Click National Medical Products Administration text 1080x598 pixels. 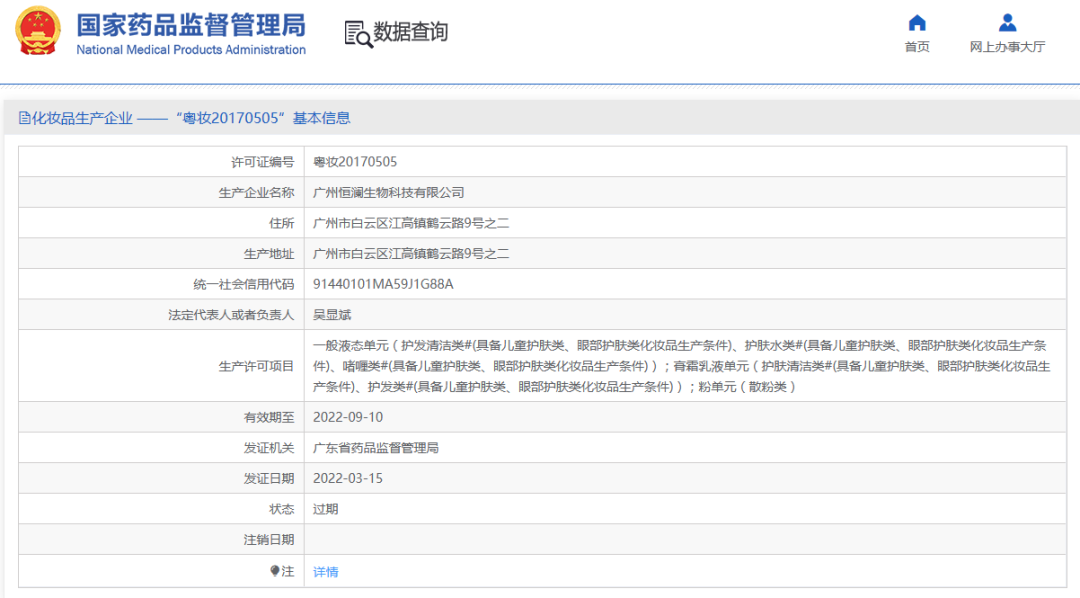coord(191,50)
